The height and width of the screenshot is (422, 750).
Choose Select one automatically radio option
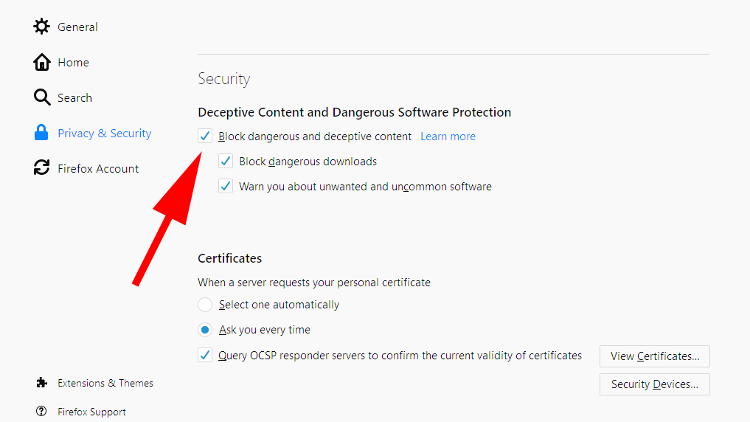click(x=205, y=304)
